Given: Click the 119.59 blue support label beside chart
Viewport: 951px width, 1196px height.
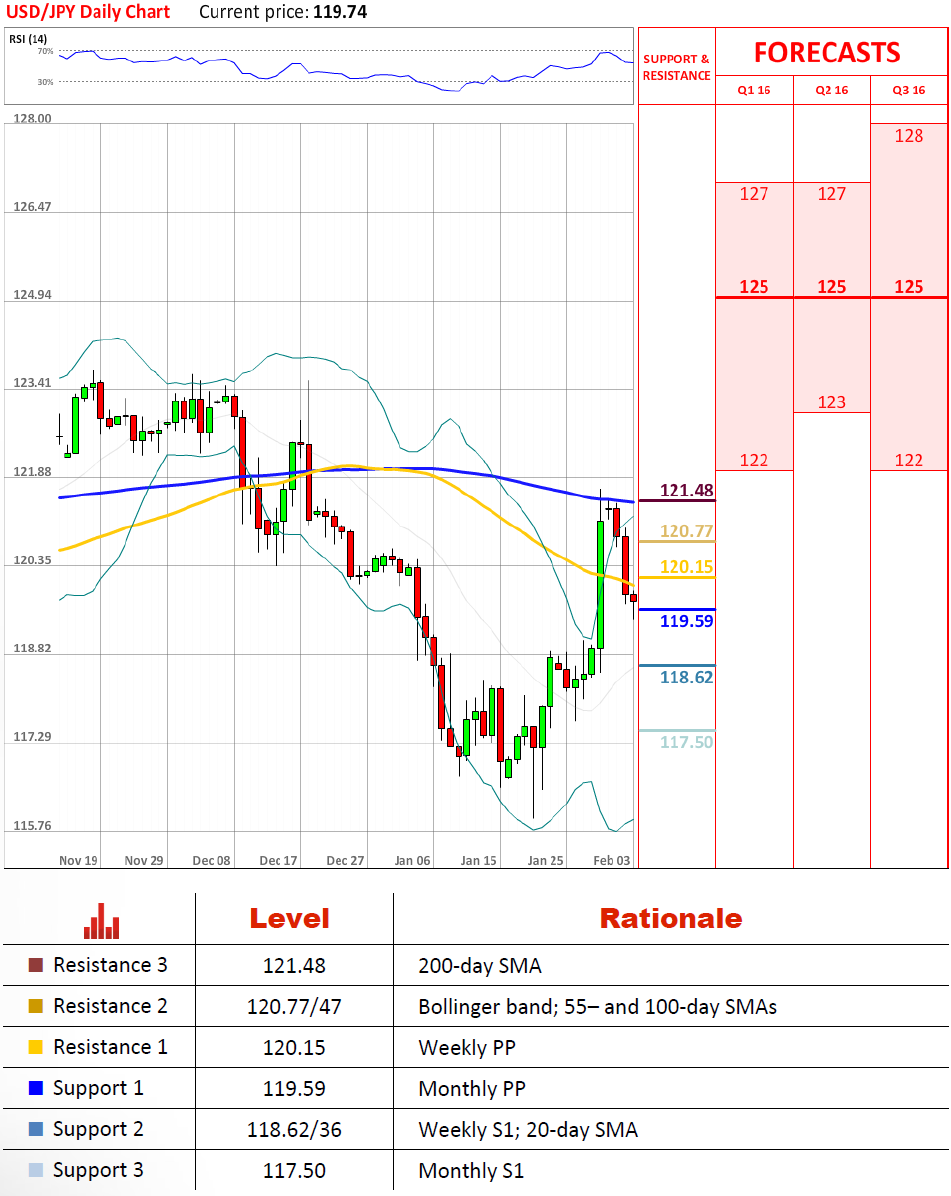Looking at the screenshot, I should 686,621.
